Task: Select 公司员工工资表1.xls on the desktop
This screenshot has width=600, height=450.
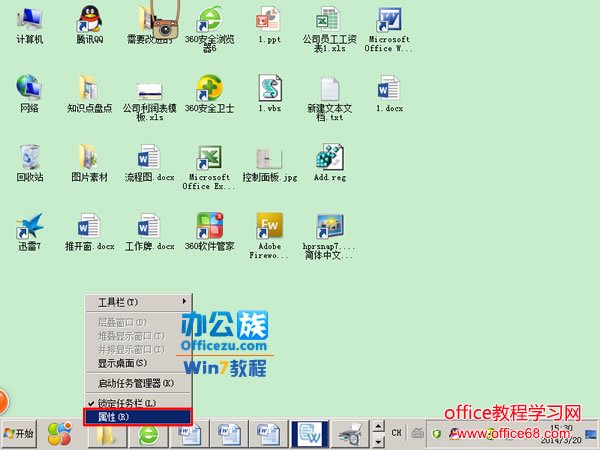Action: [x=329, y=29]
